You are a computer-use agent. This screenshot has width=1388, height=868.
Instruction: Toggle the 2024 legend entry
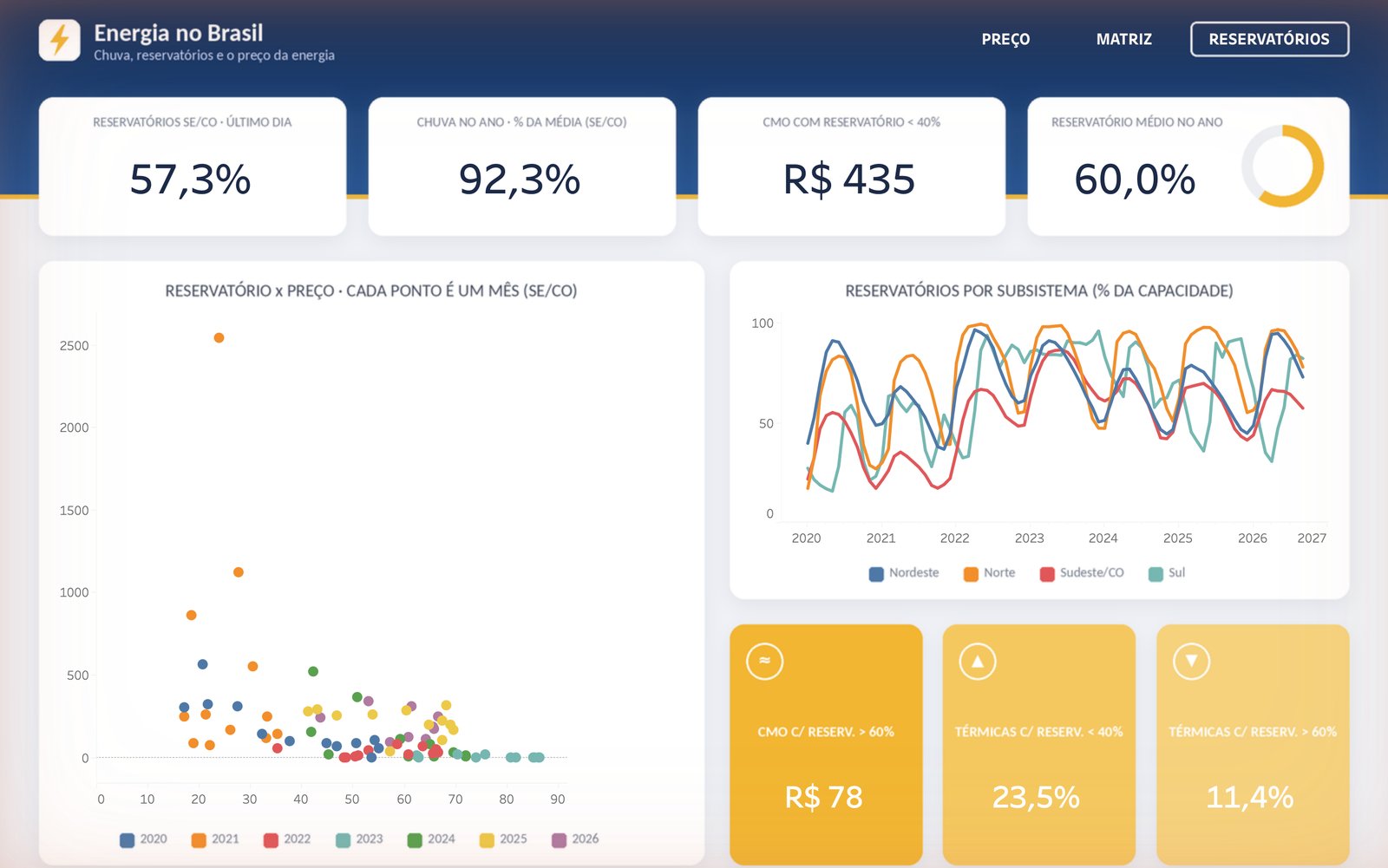tap(431, 839)
